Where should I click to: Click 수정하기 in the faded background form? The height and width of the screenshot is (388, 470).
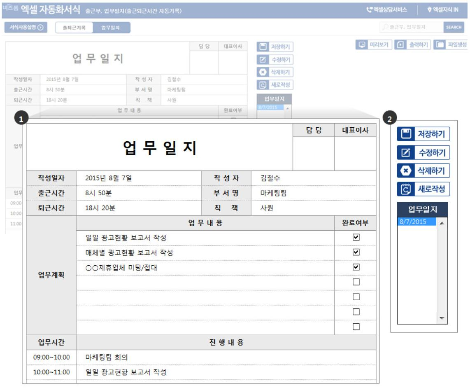275,60
